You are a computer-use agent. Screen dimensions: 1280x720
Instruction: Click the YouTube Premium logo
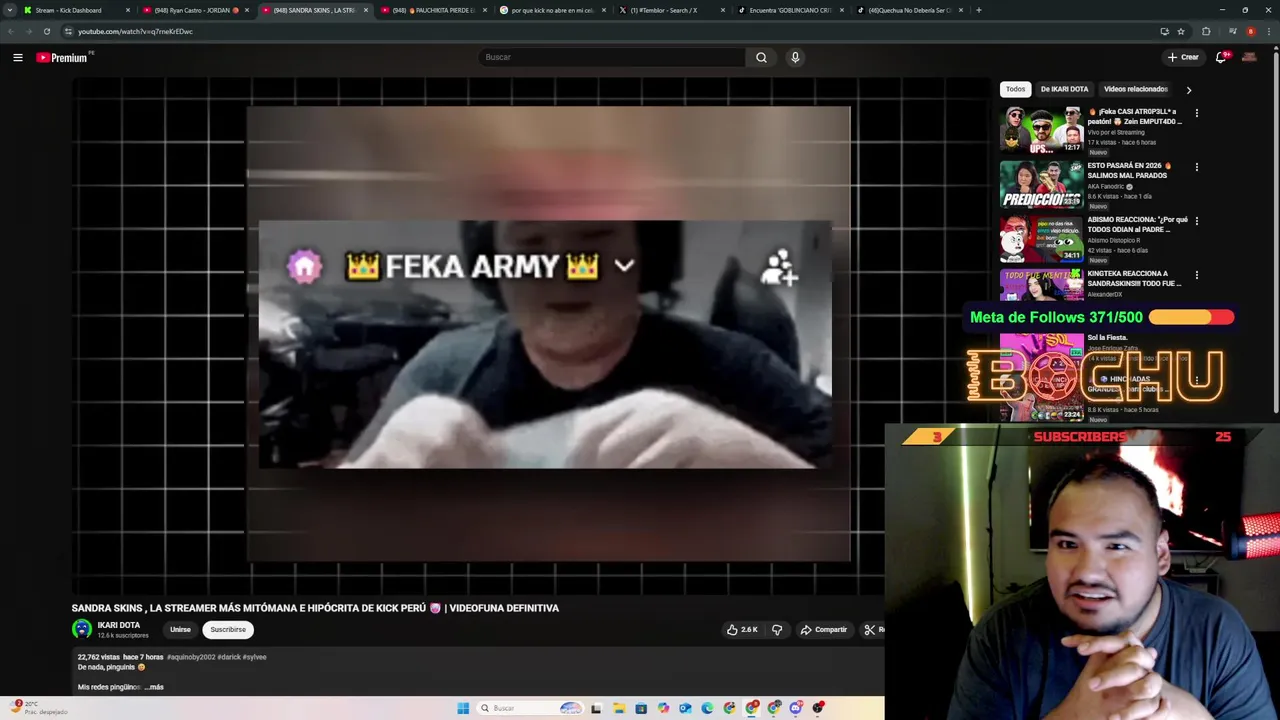[64, 57]
